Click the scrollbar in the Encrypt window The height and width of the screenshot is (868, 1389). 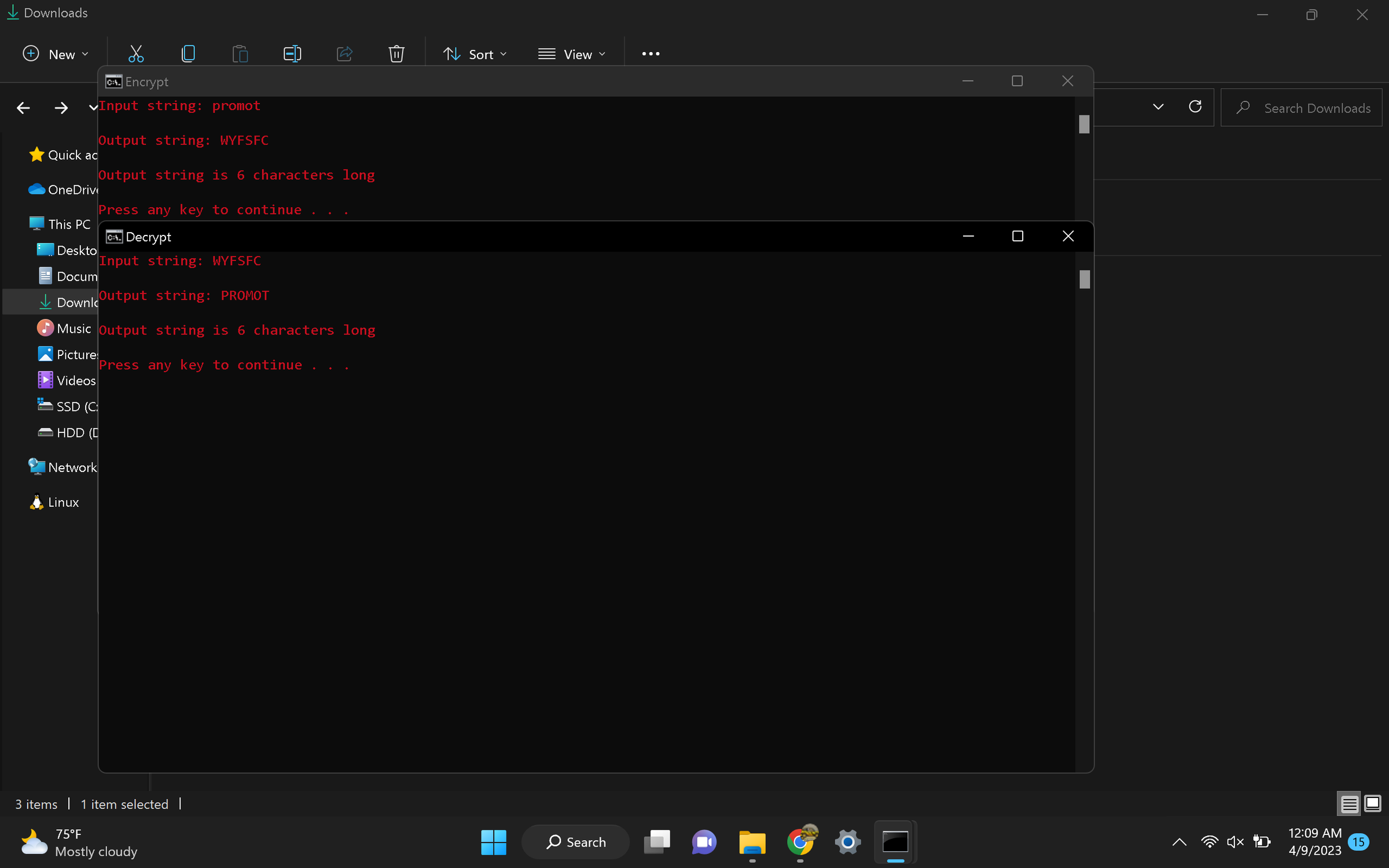[x=1083, y=124]
